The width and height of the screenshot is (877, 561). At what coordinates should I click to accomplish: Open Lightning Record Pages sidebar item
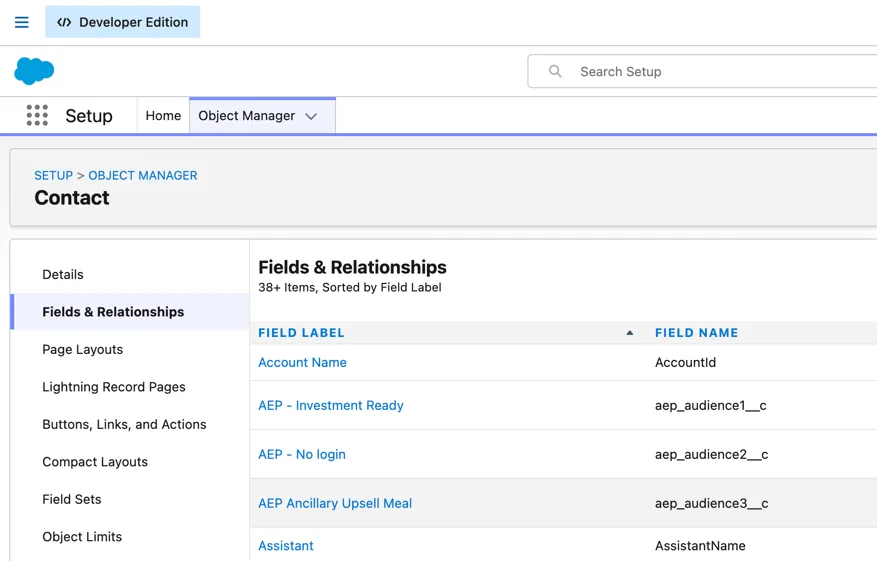click(114, 387)
